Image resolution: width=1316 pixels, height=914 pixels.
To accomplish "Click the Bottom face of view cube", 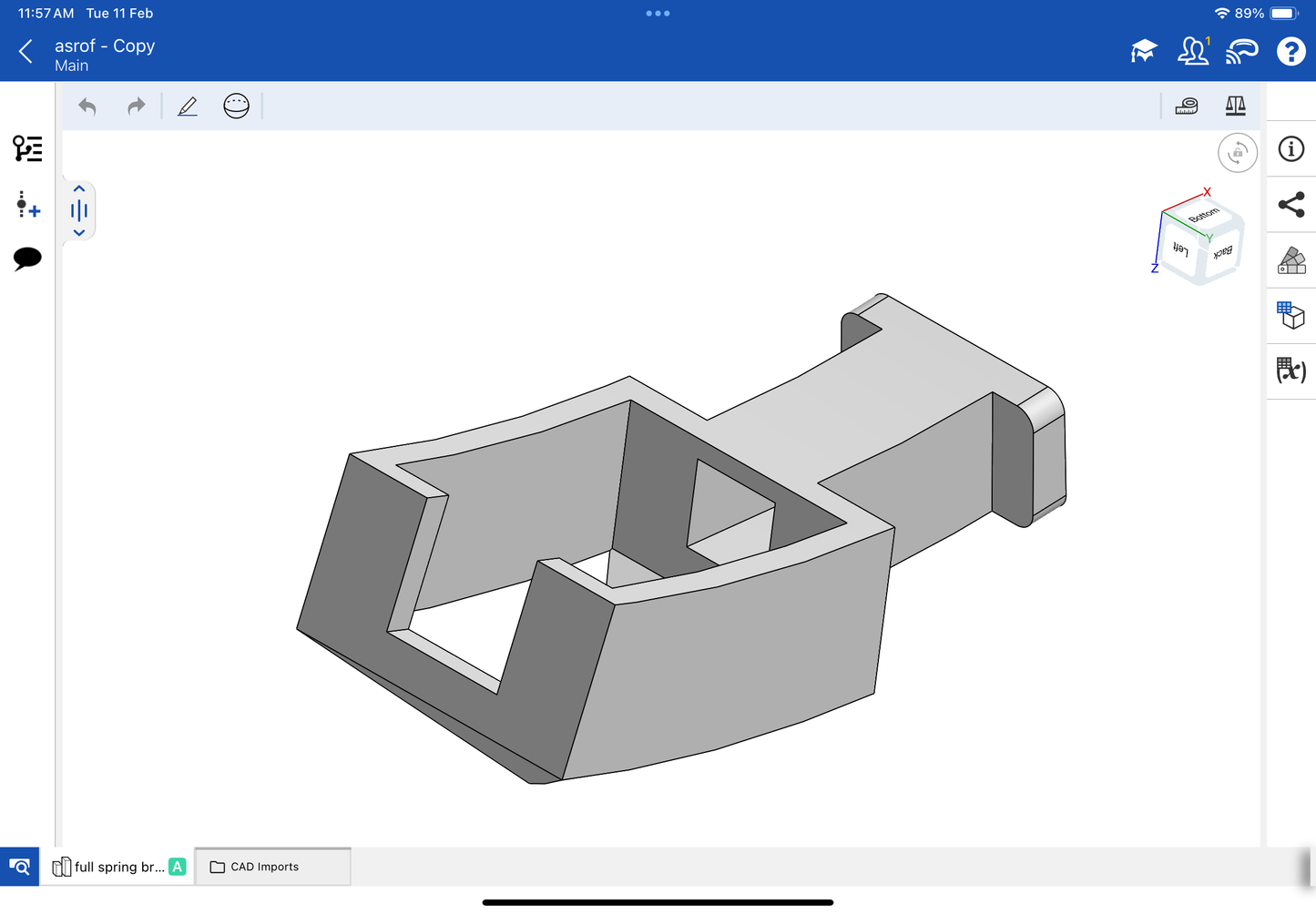I will click(x=1204, y=215).
